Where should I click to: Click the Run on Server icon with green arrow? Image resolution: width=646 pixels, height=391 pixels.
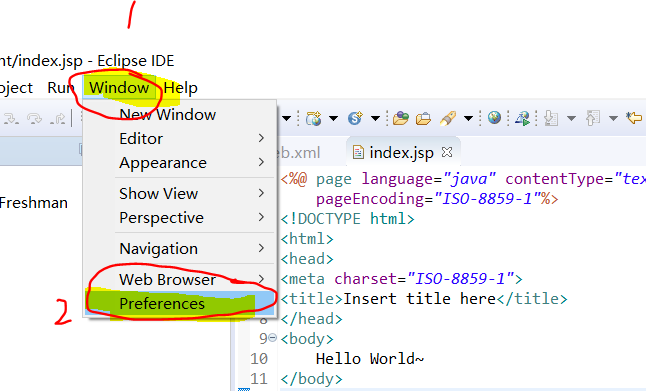pyautogui.click(x=522, y=118)
